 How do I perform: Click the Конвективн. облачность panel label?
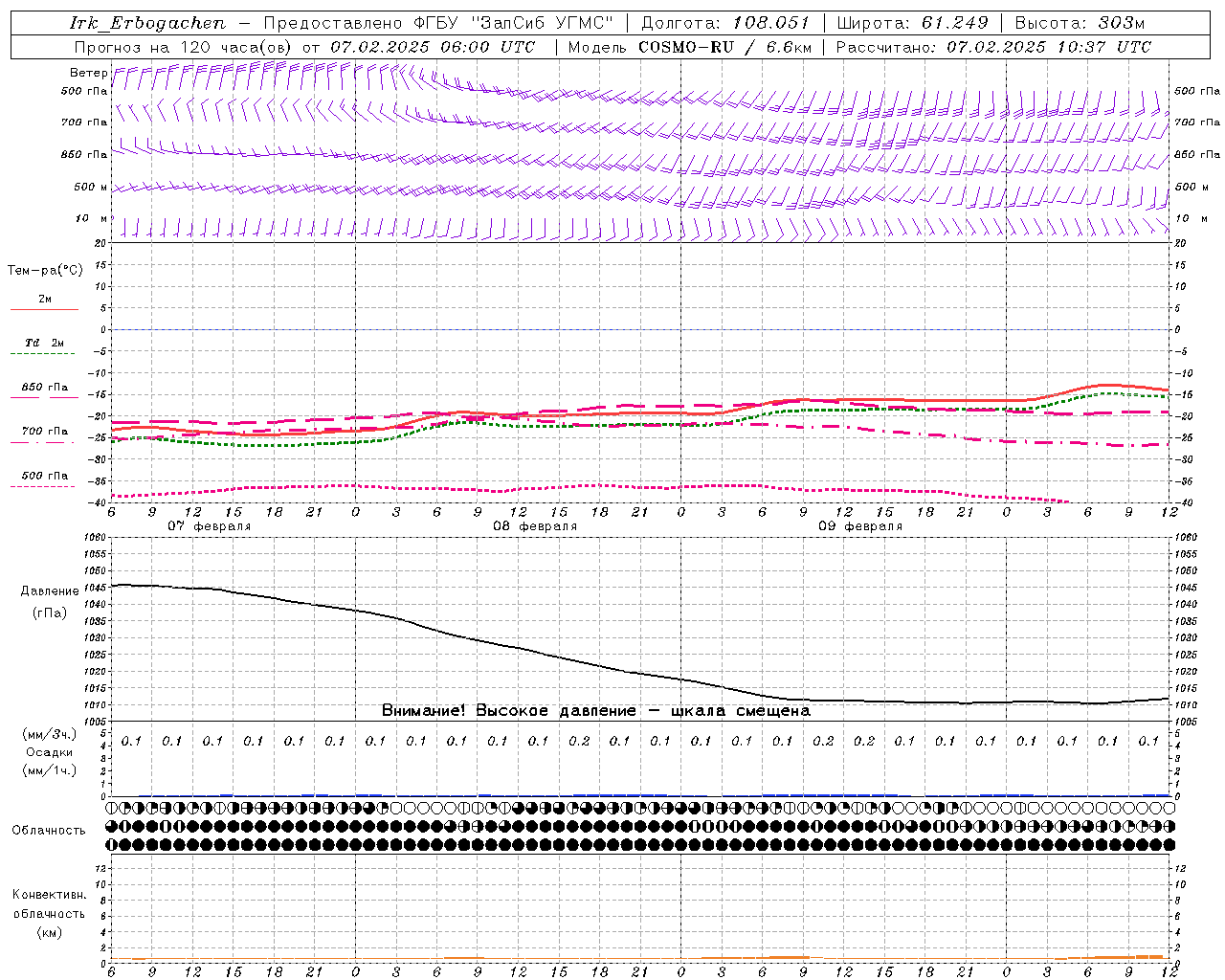click(49, 904)
